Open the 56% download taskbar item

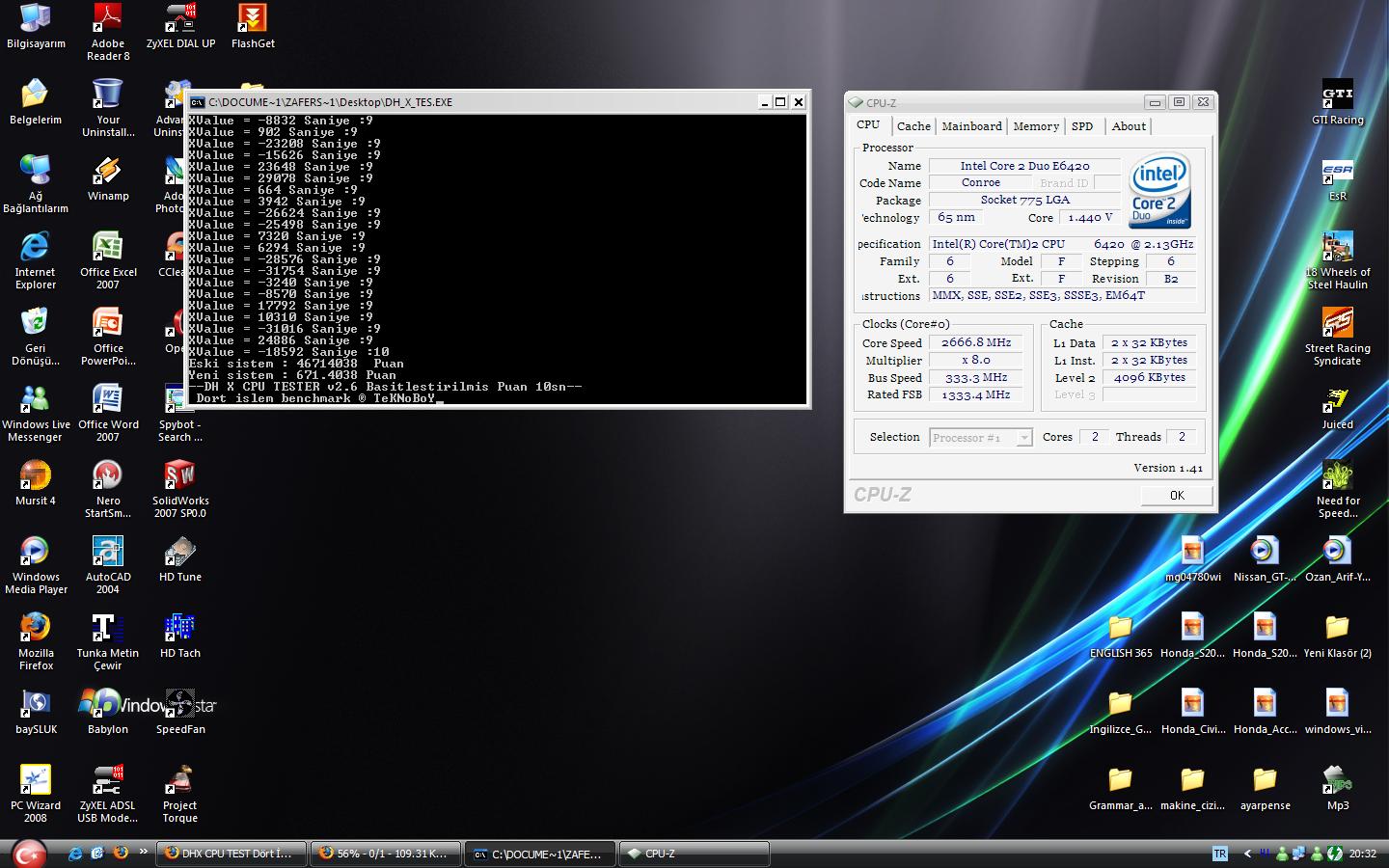point(386,854)
